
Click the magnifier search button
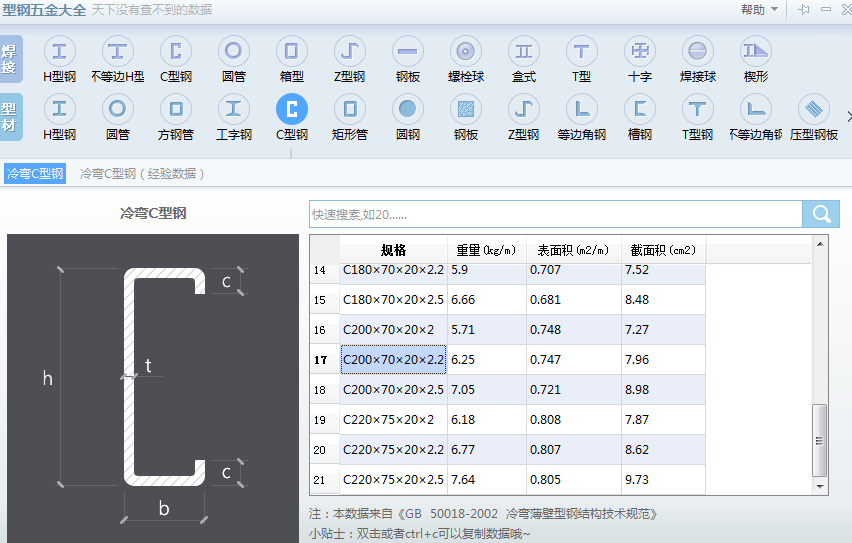click(821, 214)
